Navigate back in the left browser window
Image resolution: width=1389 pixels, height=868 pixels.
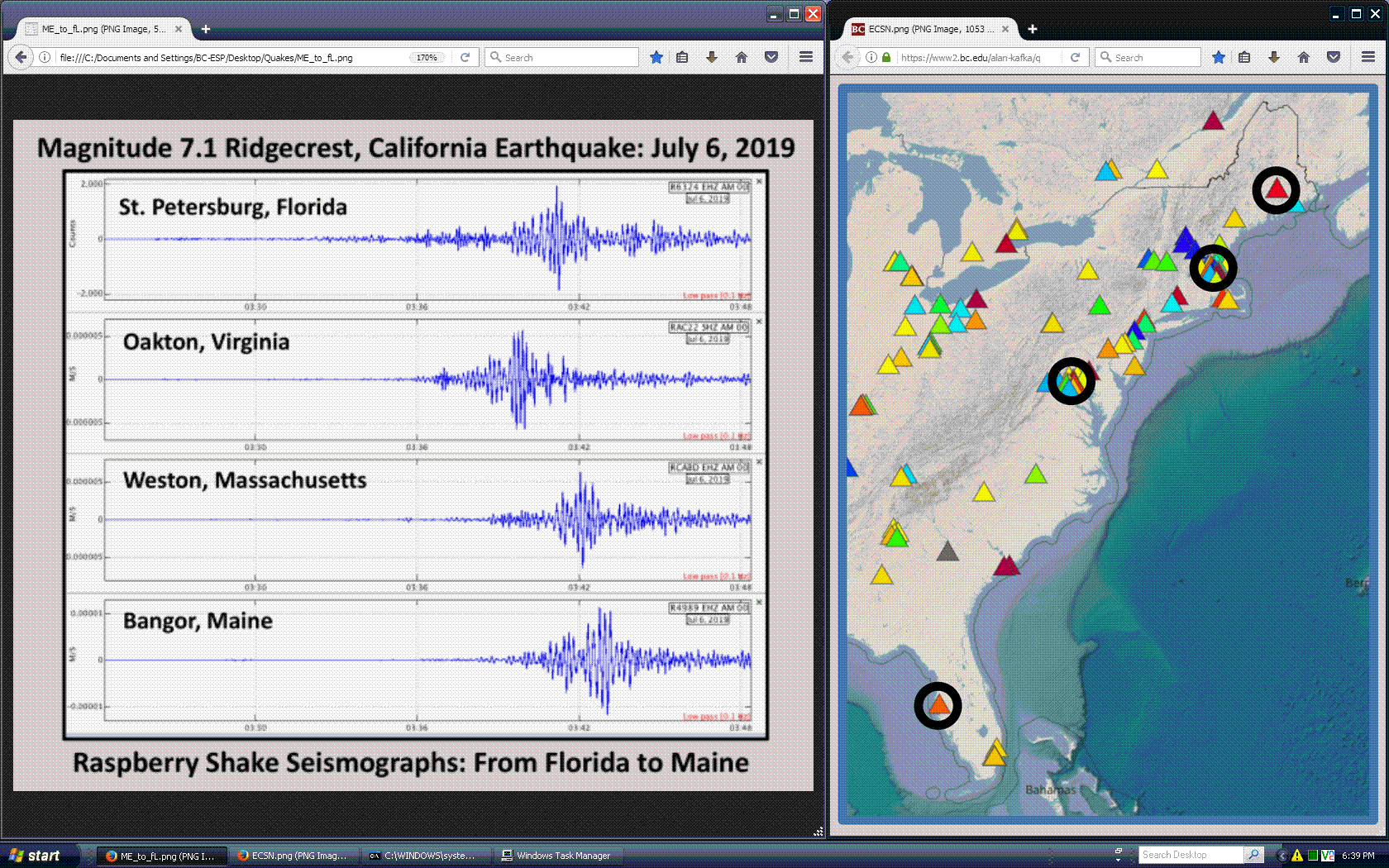click(21, 57)
